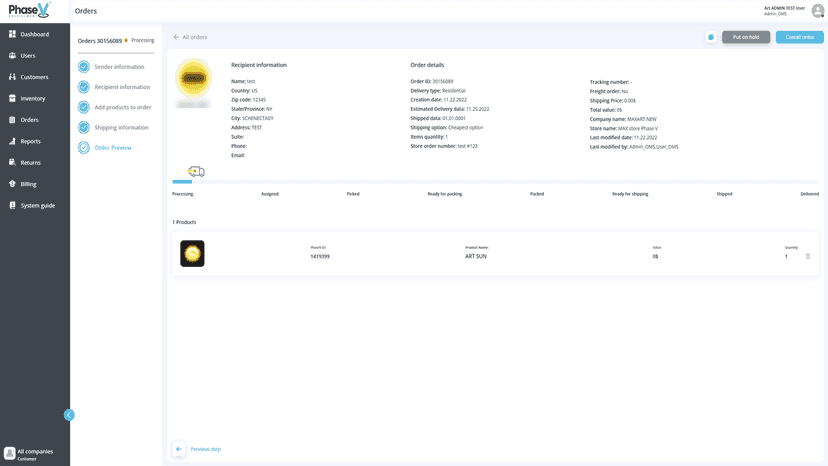Click the Picked status label
The image size is (828, 466).
point(353,194)
